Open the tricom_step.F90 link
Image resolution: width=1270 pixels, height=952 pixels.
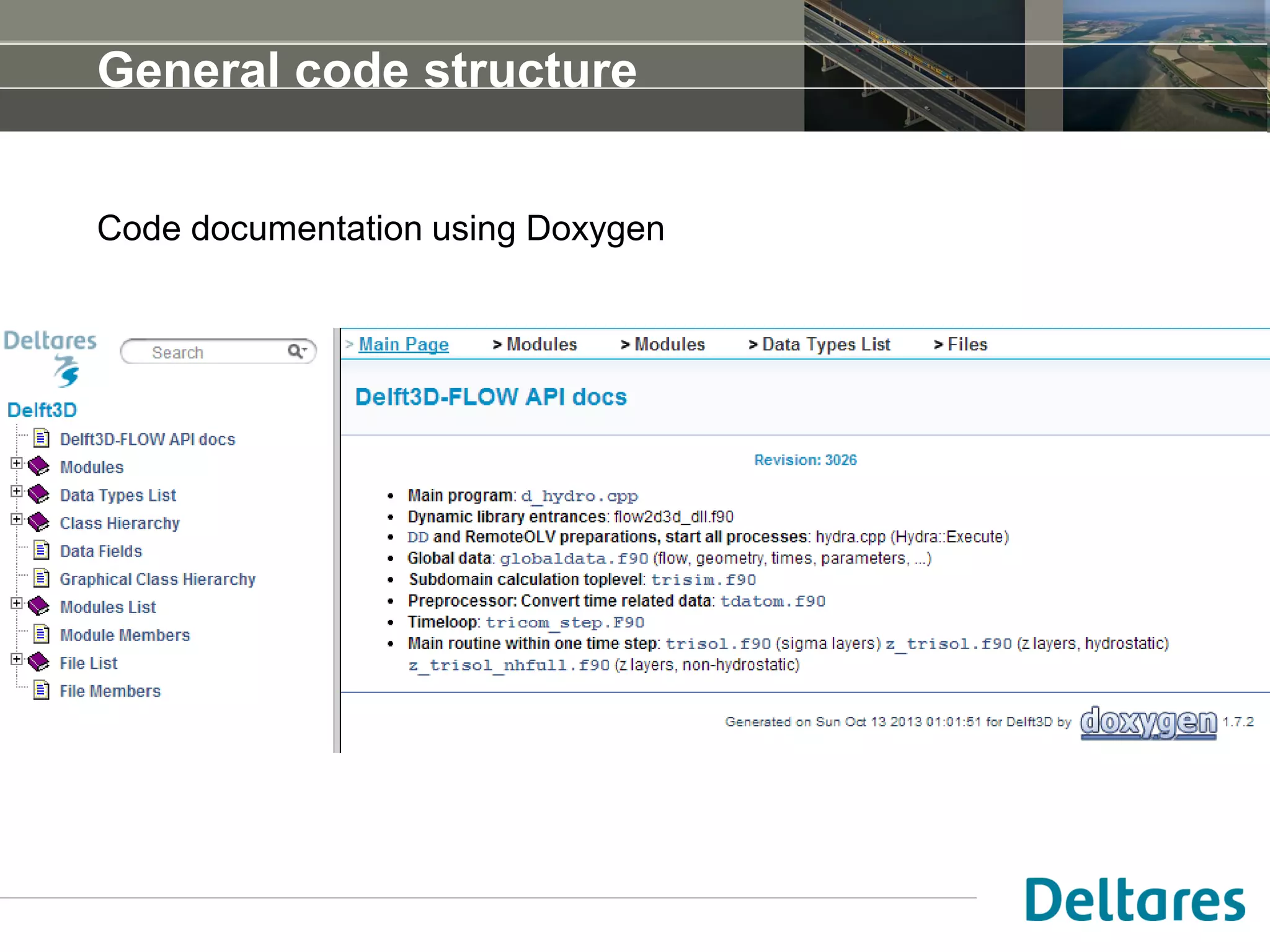[x=565, y=622]
